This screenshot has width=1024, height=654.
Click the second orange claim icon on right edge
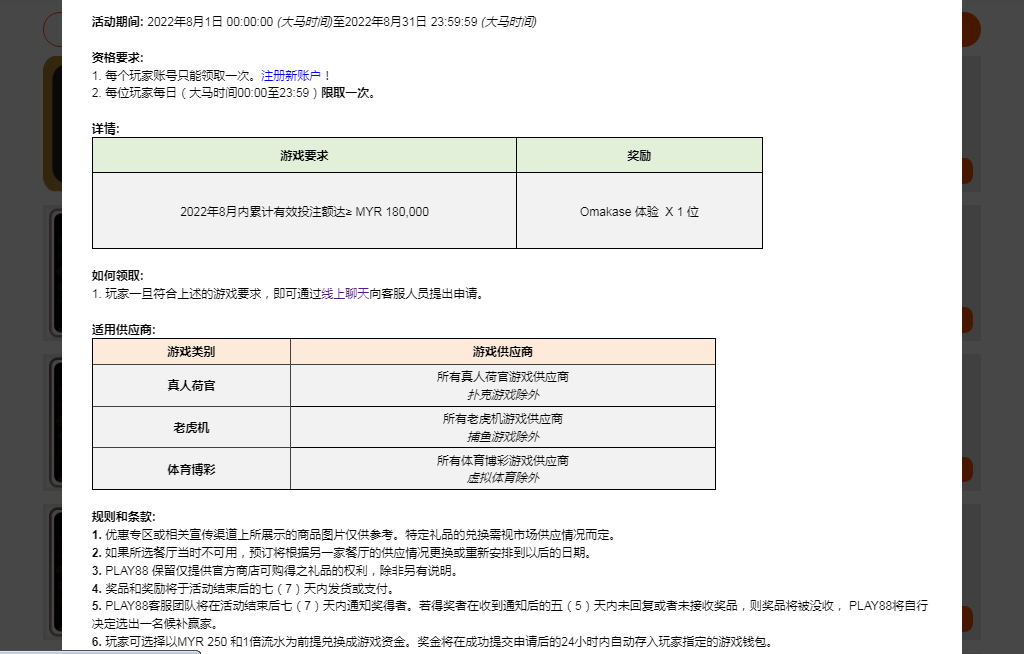[968, 170]
